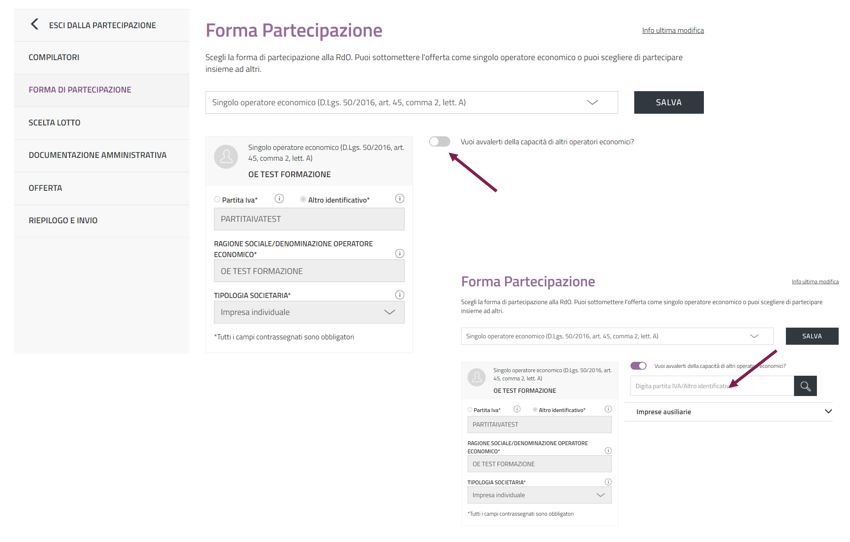Click the info icon for Tipologia Societaria in the upper form
This screenshot has height=542, width=850.
coord(399,295)
